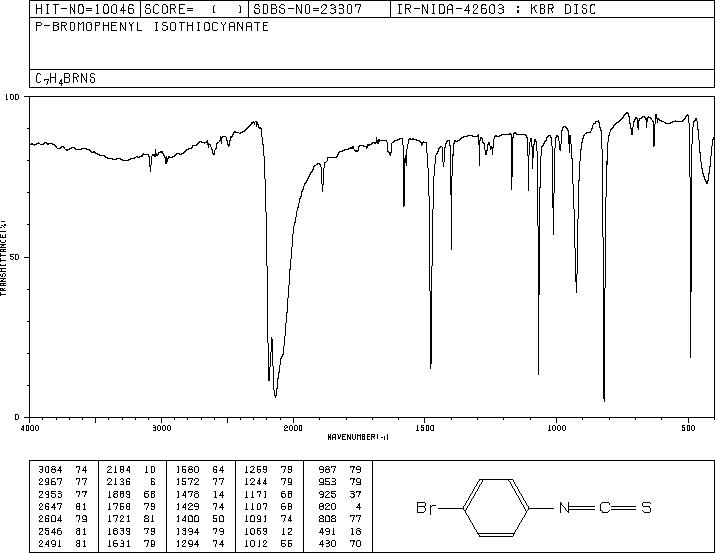715x553 pixels.
Task: Click the 1244 wavenumber value
Action: click(256, 482)
